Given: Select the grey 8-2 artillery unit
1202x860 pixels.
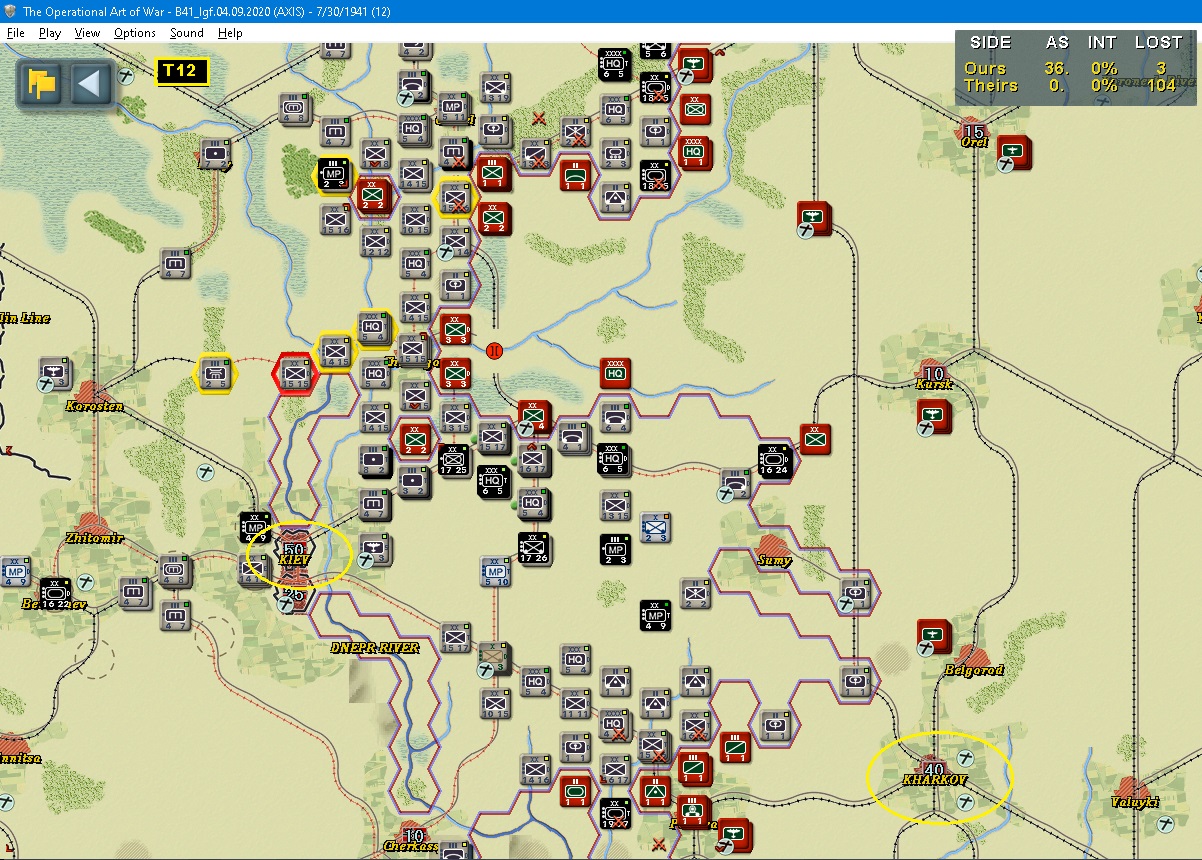Looking at the screenshot, I should 375,461.
